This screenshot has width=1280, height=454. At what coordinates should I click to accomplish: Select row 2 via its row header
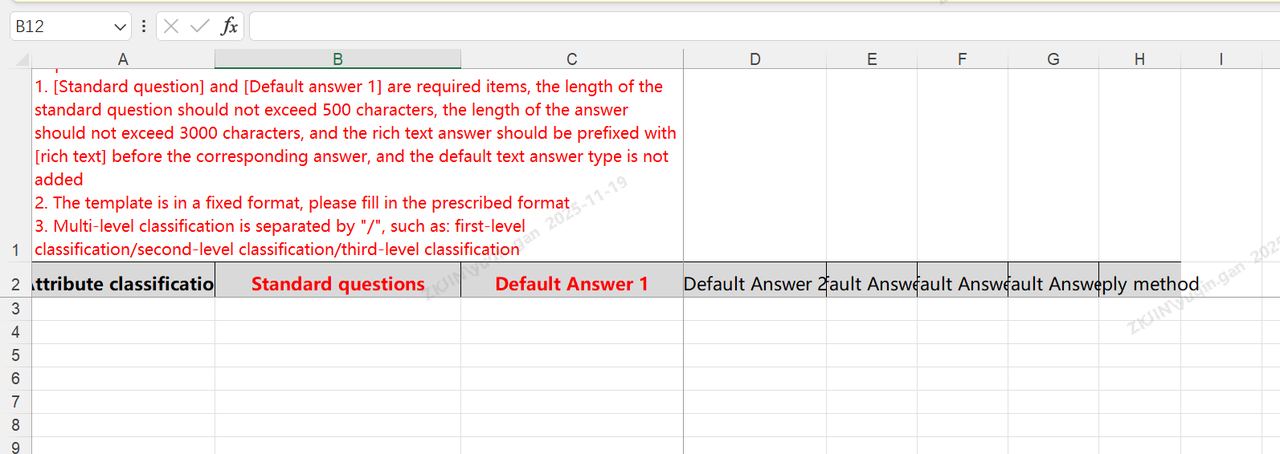15,285
